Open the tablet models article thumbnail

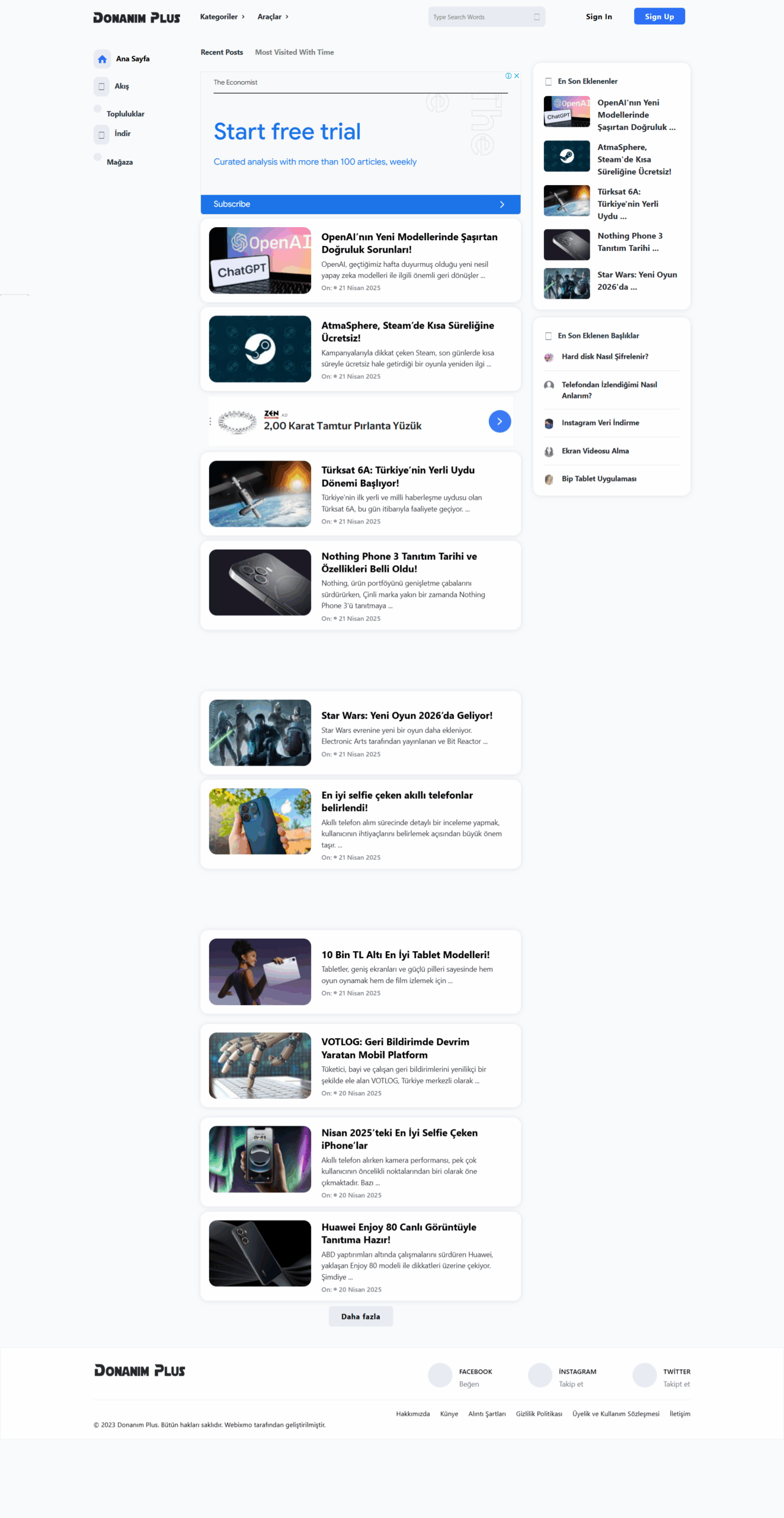pyautogui.click(x=260, y=971)
